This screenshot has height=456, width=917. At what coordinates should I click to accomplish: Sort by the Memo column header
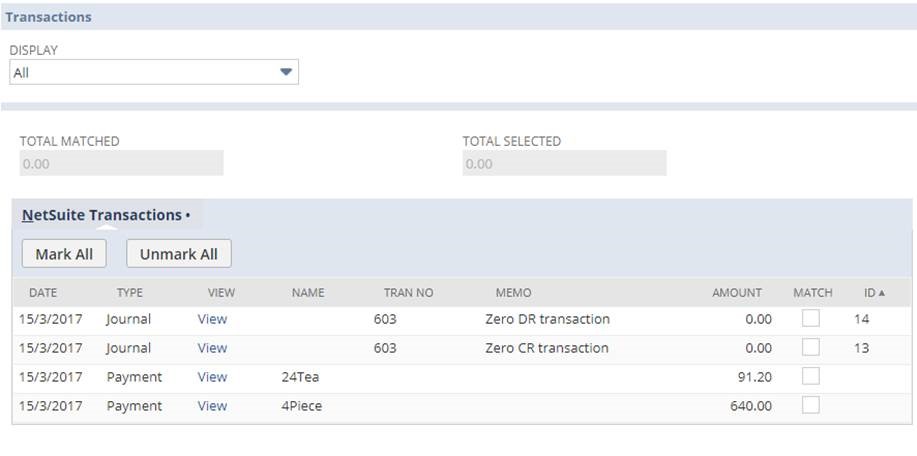(x=513, y=293)
